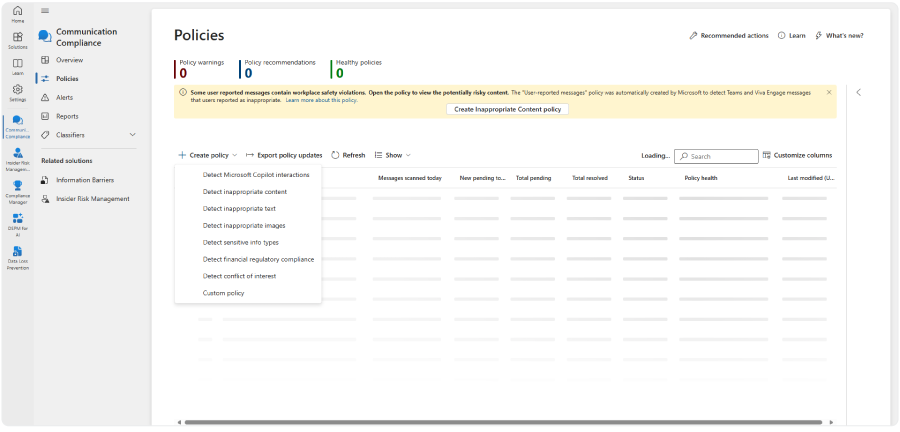
Task: Open Solutions in the left rail
Action: tap(18, 40)
